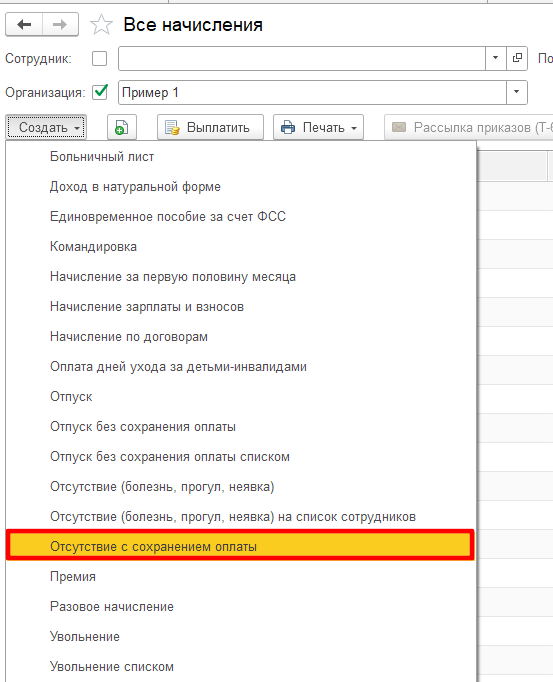Select Разовое начисление from the list

(241, 607)
